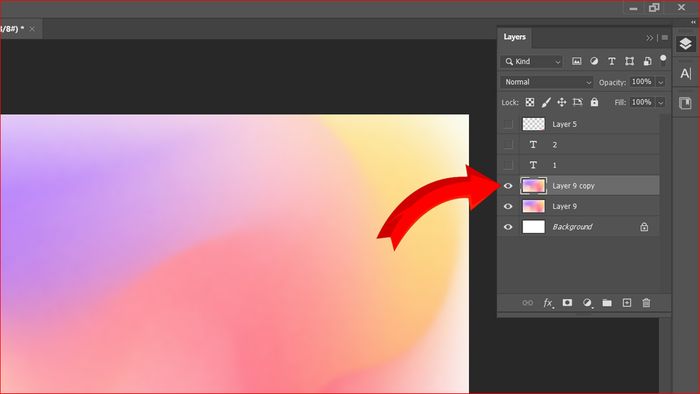Screen dimensions: 700x394
Task: Add a layer mask
Action: [567, 303]
